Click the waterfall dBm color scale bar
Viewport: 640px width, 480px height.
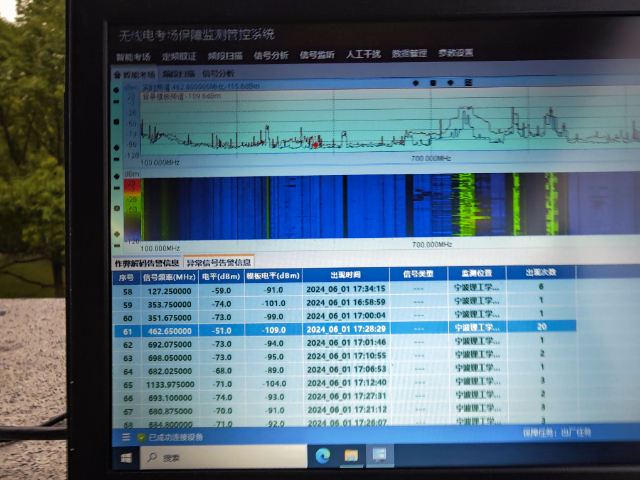[x=130, y=209]
